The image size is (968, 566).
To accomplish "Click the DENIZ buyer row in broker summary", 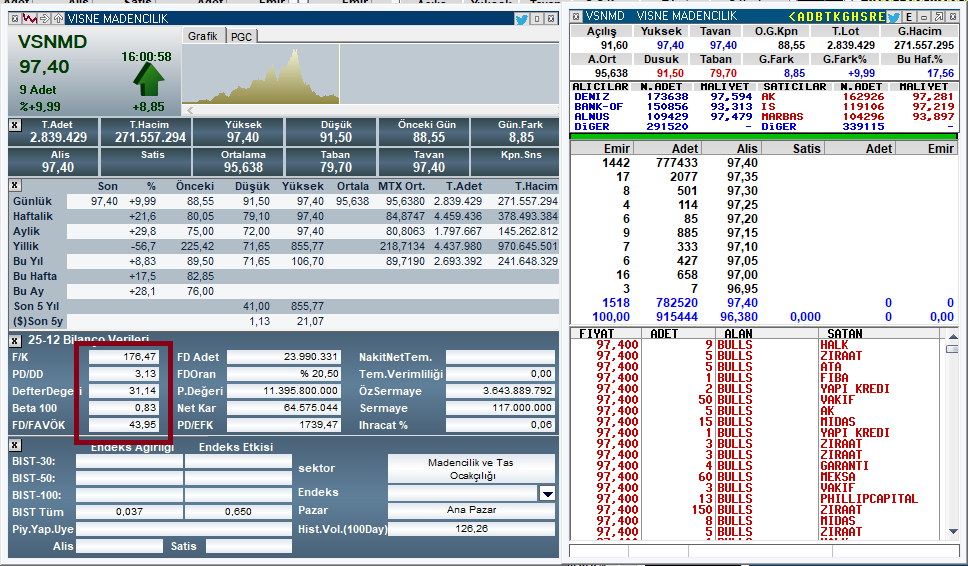I will [664, 97].
